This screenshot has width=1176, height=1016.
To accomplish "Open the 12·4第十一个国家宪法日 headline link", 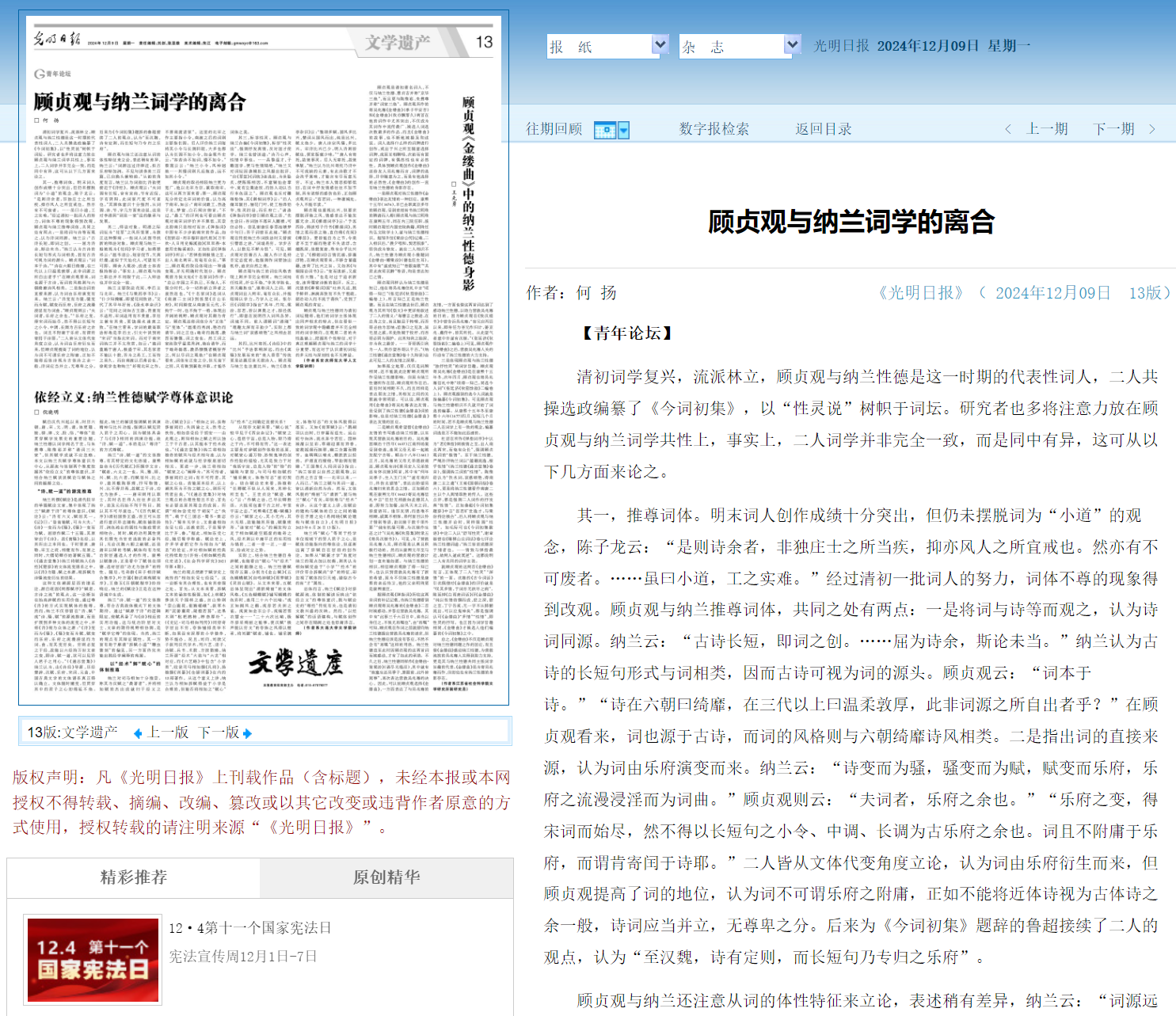I will 249,927.
